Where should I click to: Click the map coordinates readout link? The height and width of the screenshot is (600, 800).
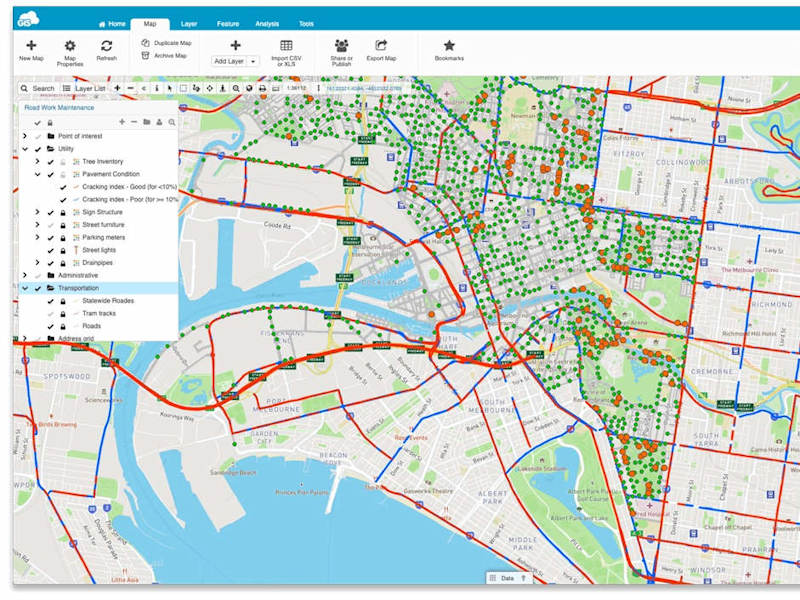pyautogui.click(x=364, y=88)
